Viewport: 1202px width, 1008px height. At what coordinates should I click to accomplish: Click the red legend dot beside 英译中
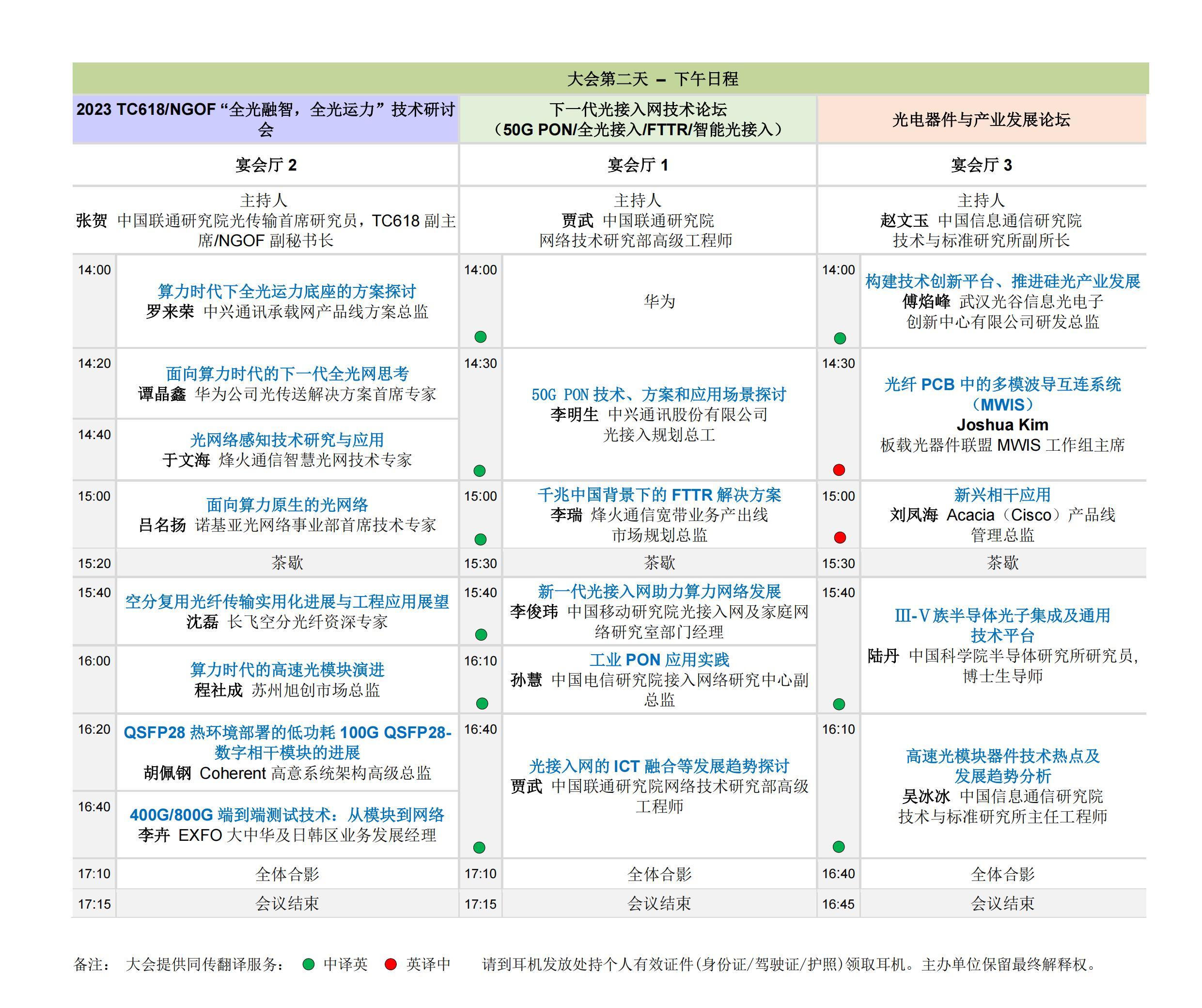391,964
